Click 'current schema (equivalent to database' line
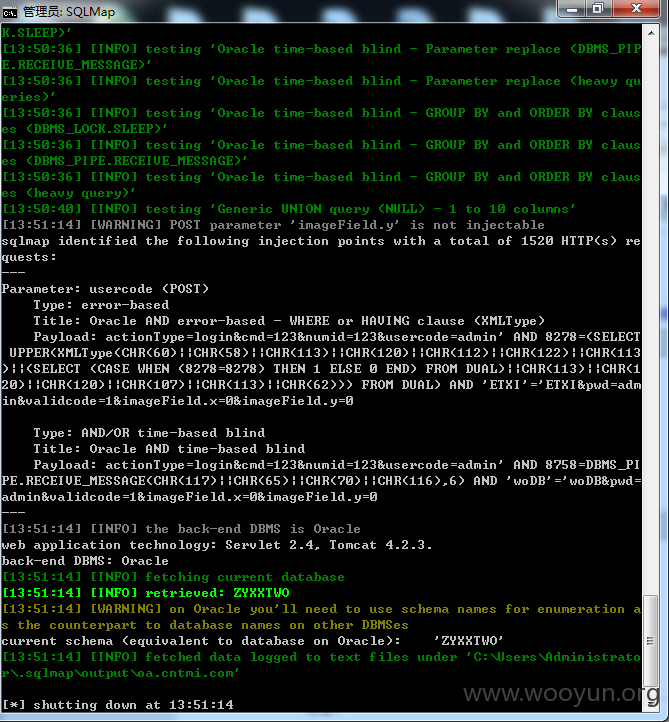 tap(252, 641)
